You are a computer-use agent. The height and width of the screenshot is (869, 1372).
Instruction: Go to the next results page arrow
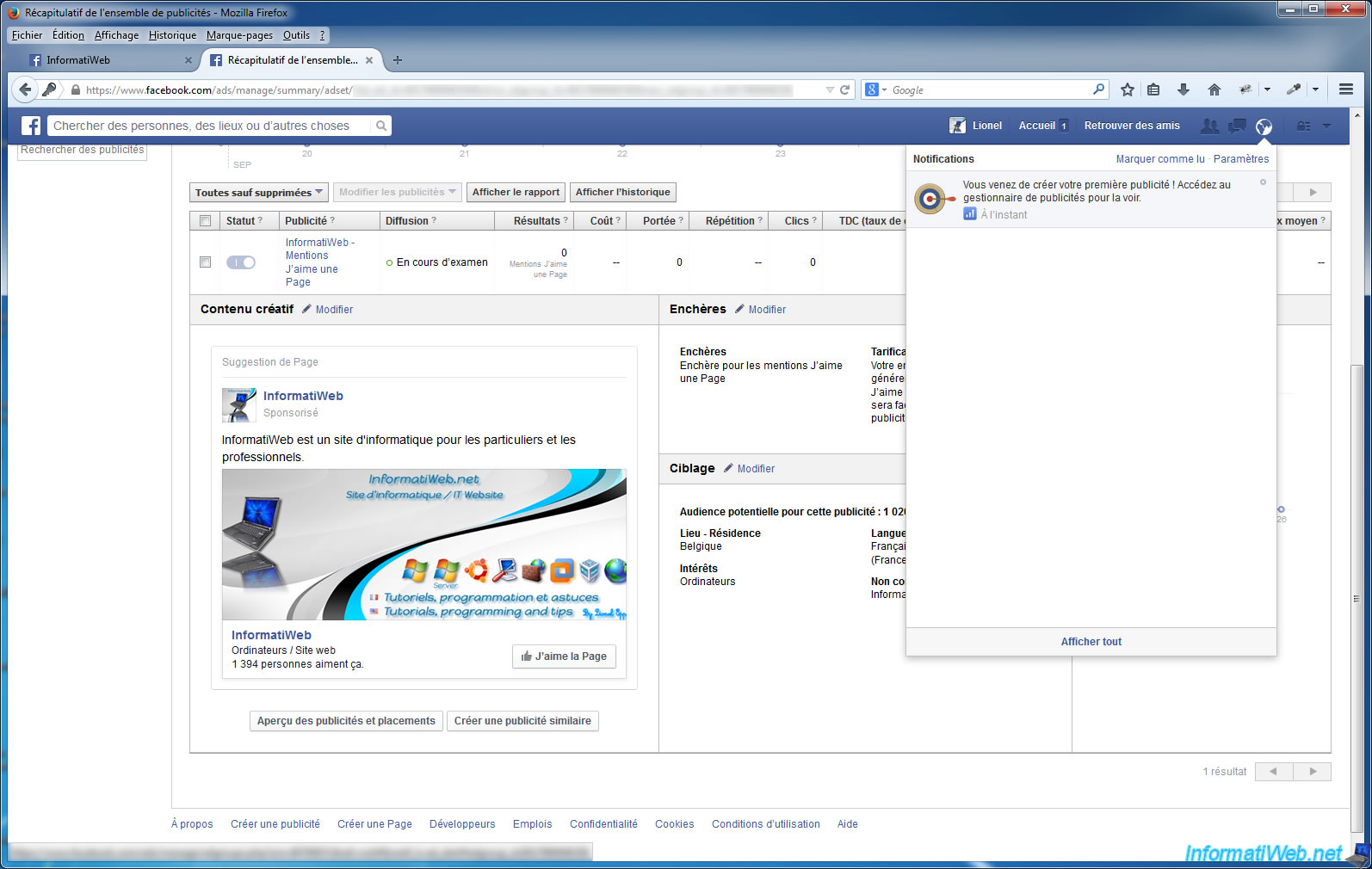click(x=1313, y=772)
